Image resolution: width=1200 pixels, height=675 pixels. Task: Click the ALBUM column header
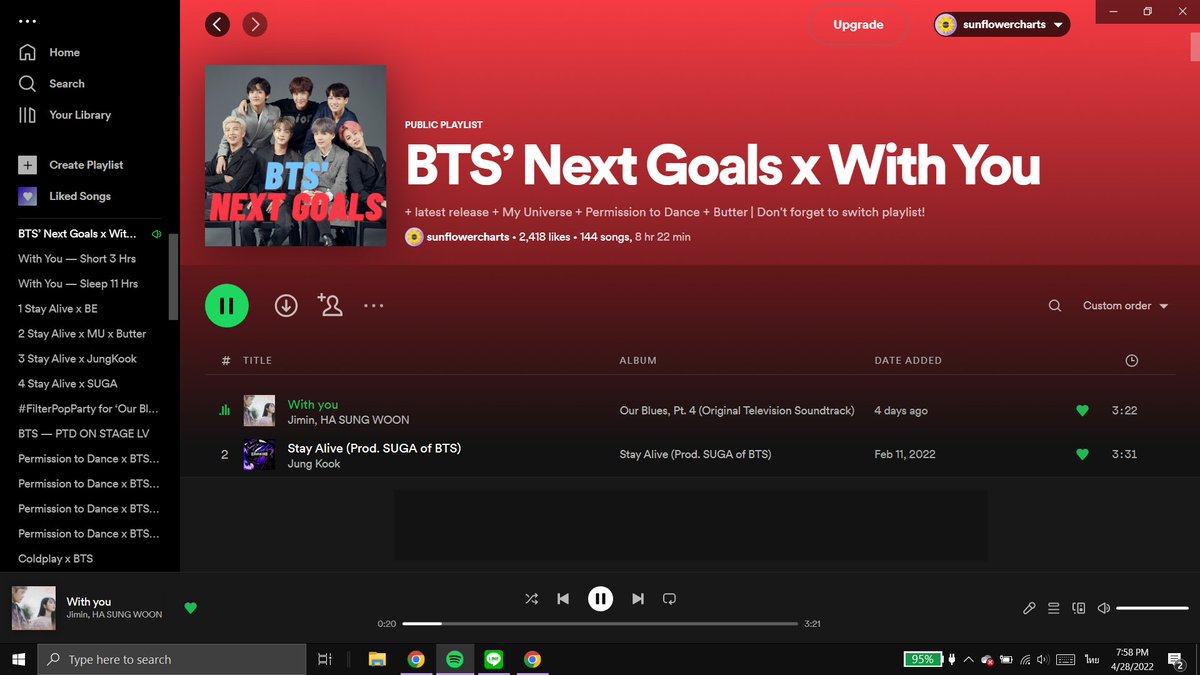[x=638, y=360]
